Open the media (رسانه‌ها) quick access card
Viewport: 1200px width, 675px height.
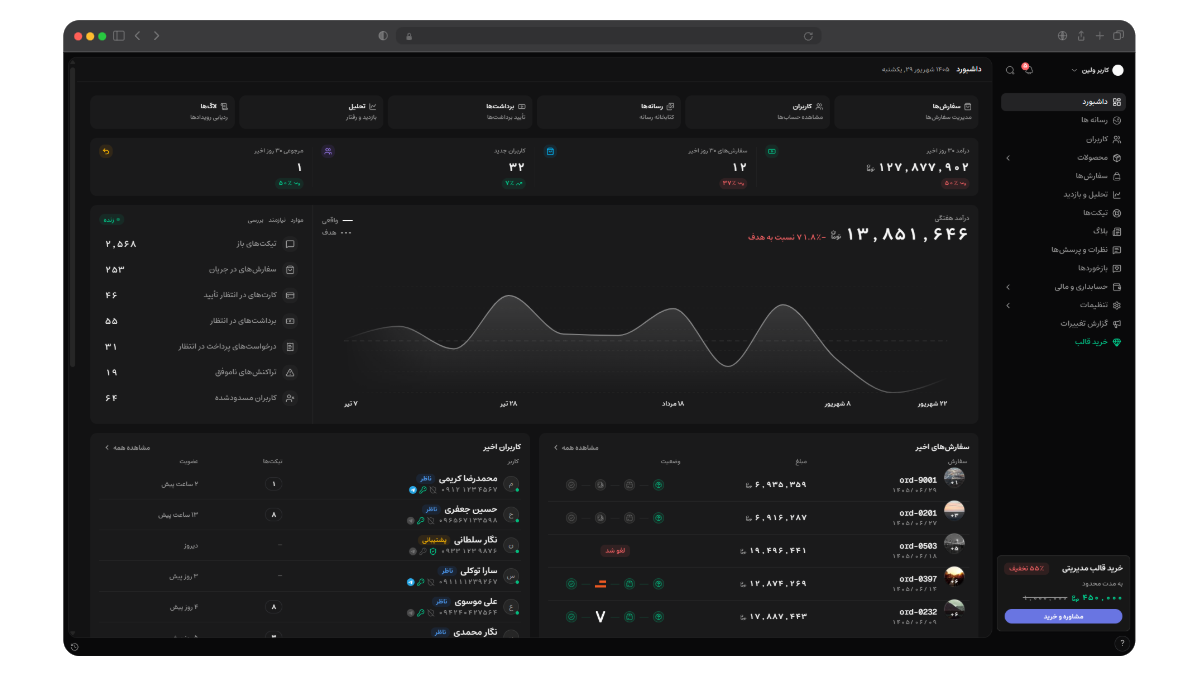[609, 112]
